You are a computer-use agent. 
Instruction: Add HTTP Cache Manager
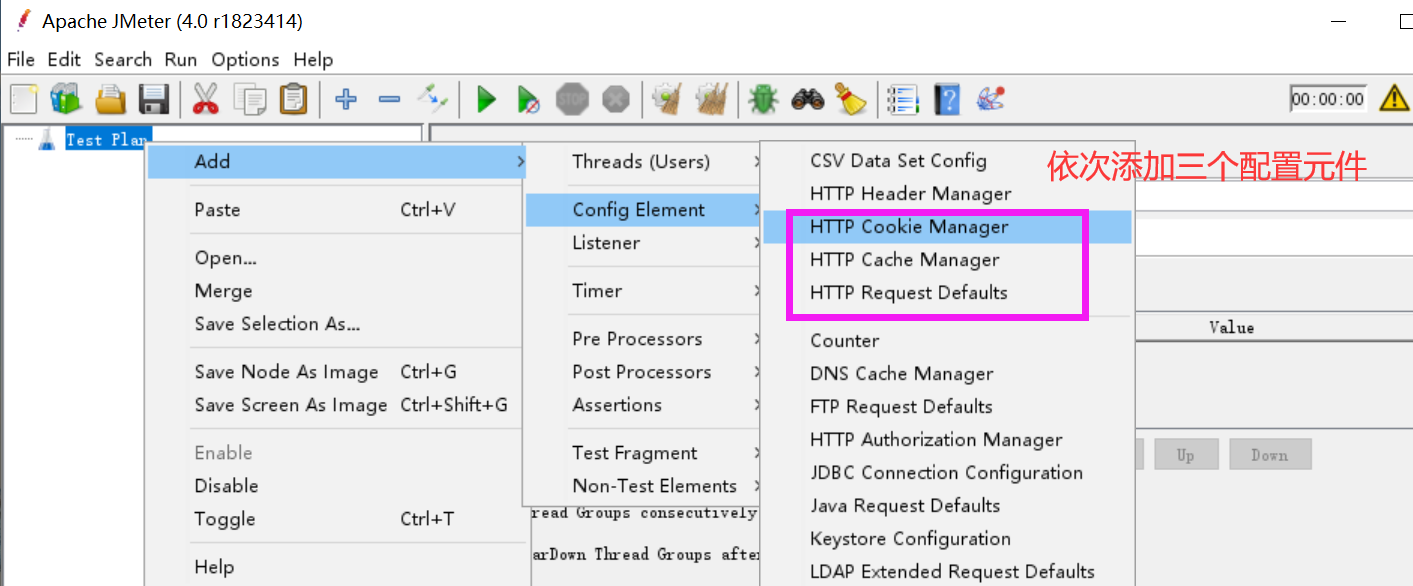coord(947,260)
